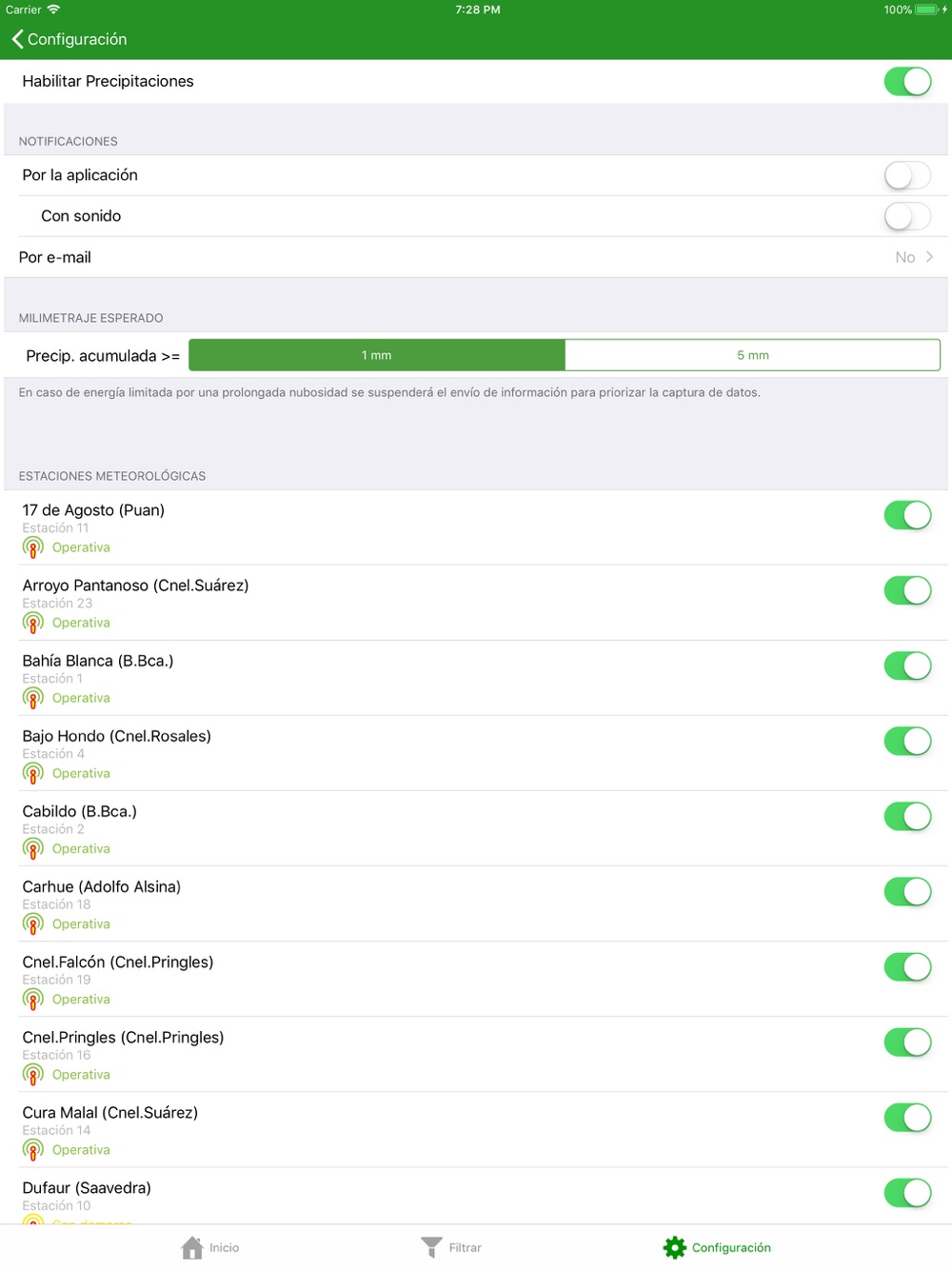952x1270 pixels.
Task: Enable notifications Por la aplicación
Action: point(906,175)
